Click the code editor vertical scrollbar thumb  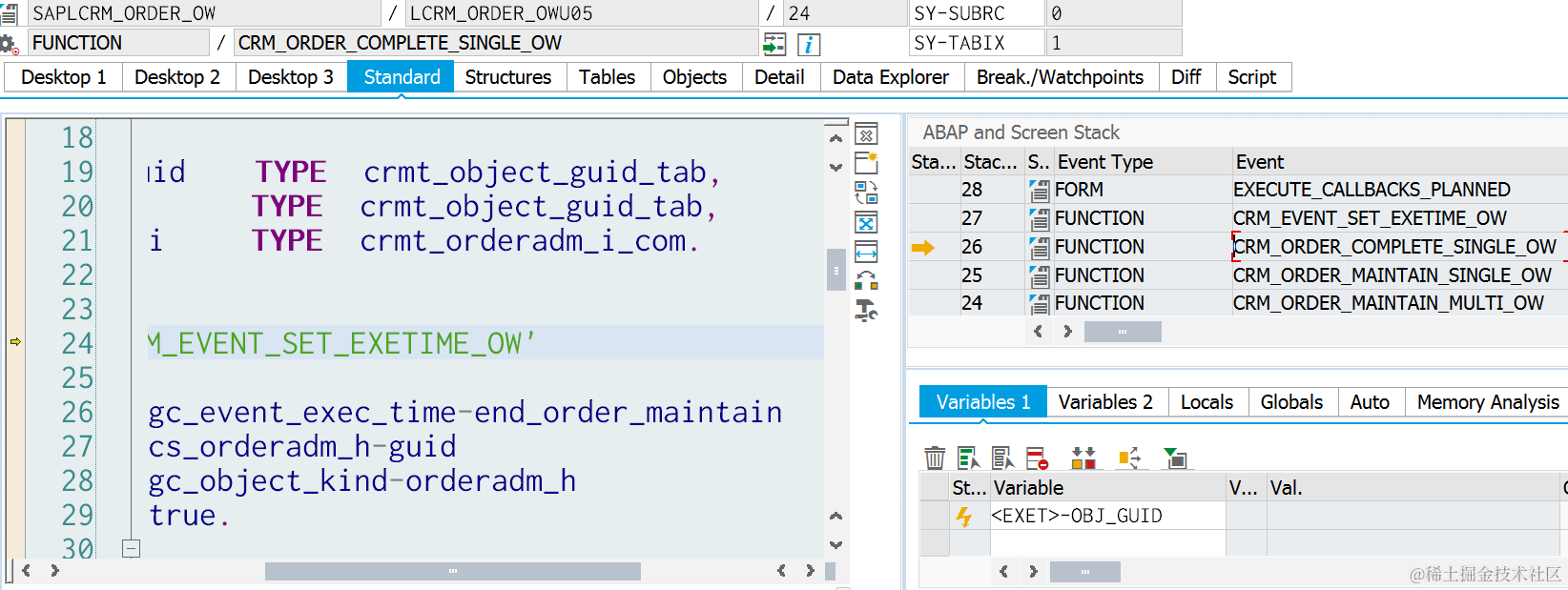[836, 270]
